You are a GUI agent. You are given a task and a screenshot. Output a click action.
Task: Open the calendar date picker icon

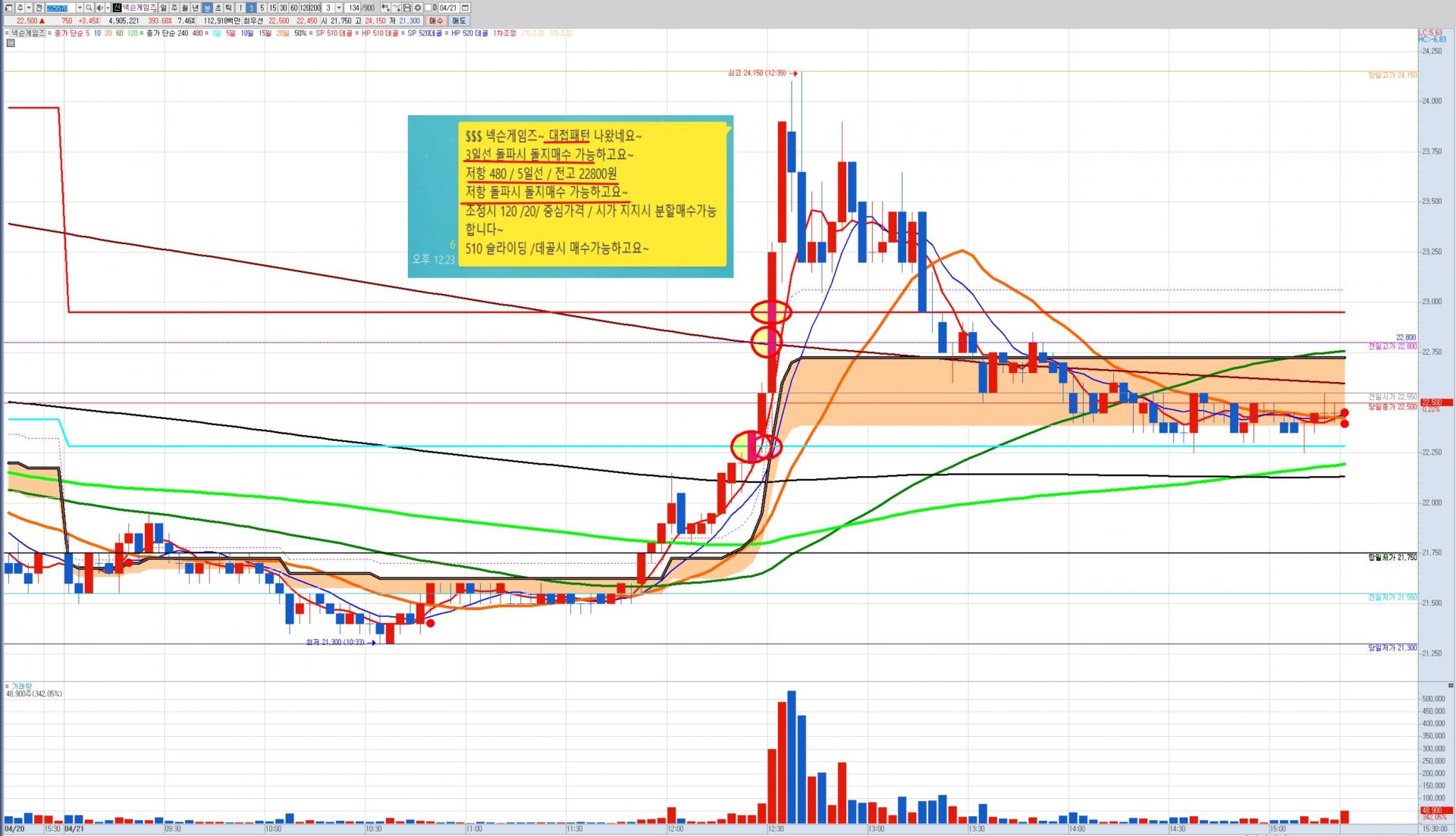click(x=465, y=8)
